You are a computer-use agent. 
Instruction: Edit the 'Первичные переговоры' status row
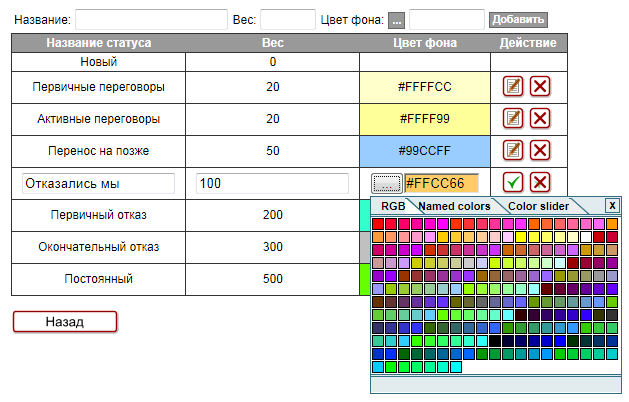(513, 87)
